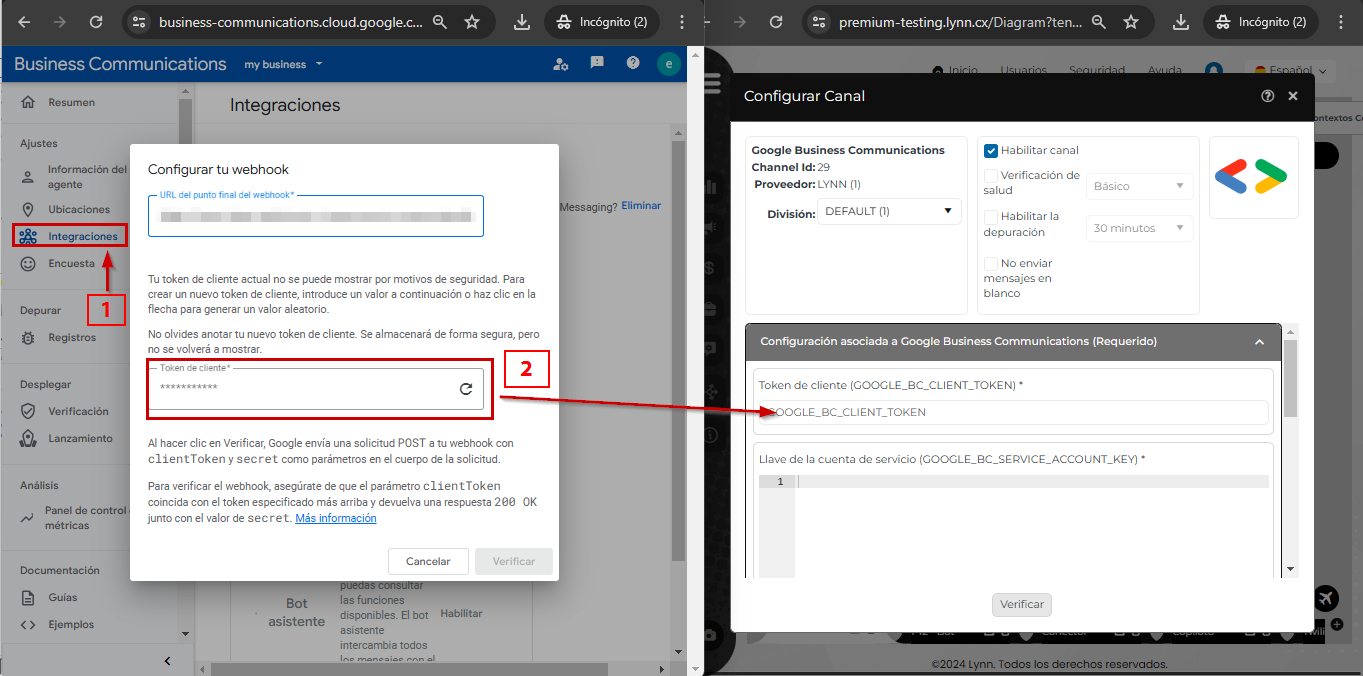Open downloads in the Business Communications browser window
Screen dimensions: 1363x676
click(x=521, y=22)
